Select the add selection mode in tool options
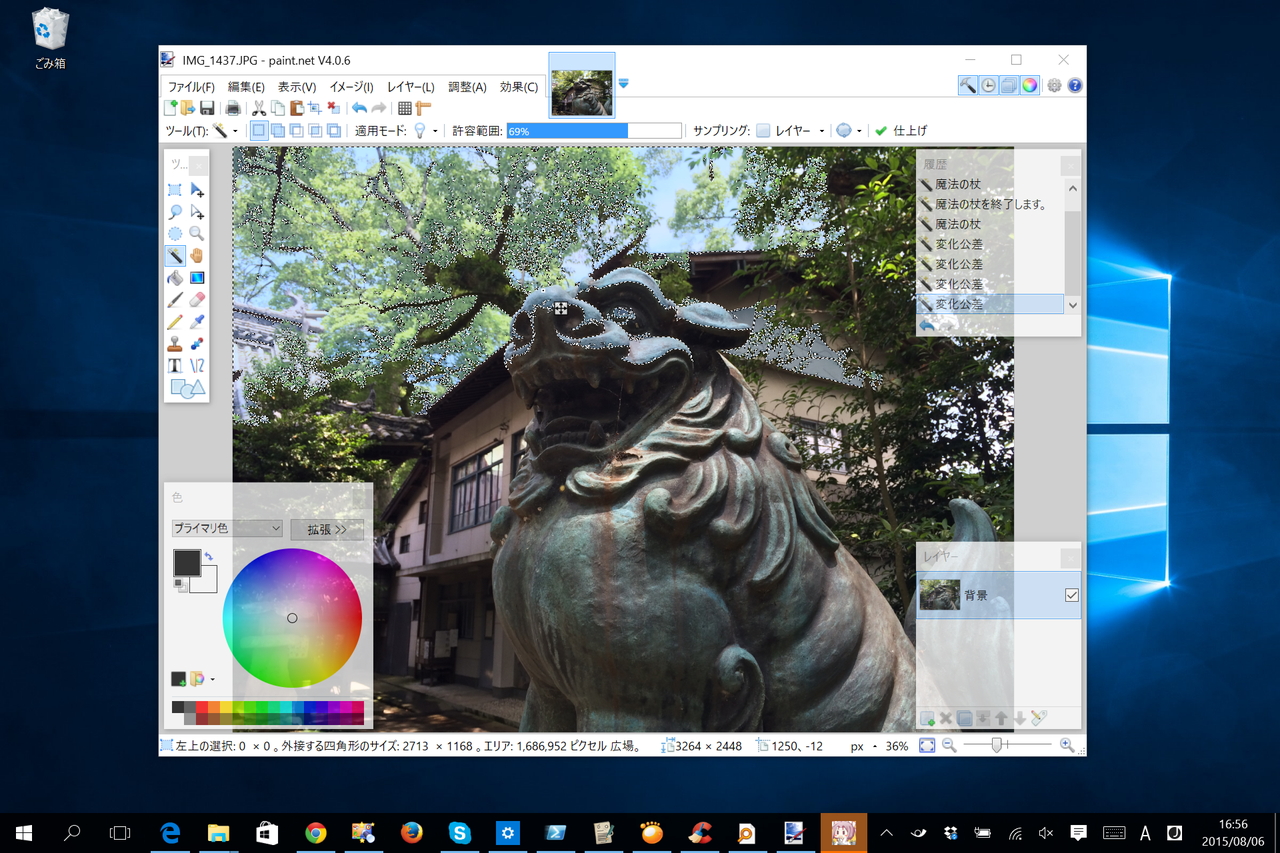Viewport: 1280px width, 853px height. pos(277,130)
